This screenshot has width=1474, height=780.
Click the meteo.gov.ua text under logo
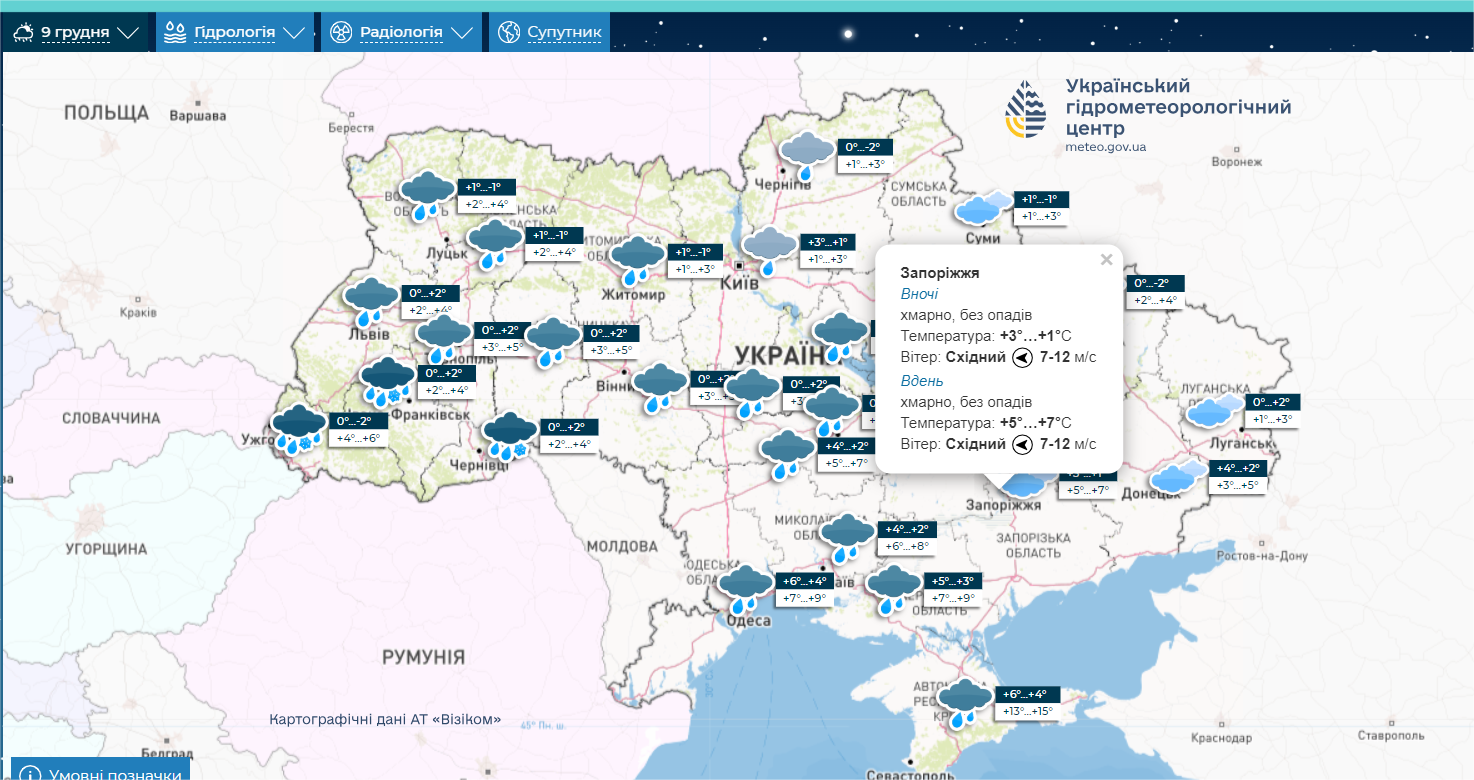point(1106,147)
